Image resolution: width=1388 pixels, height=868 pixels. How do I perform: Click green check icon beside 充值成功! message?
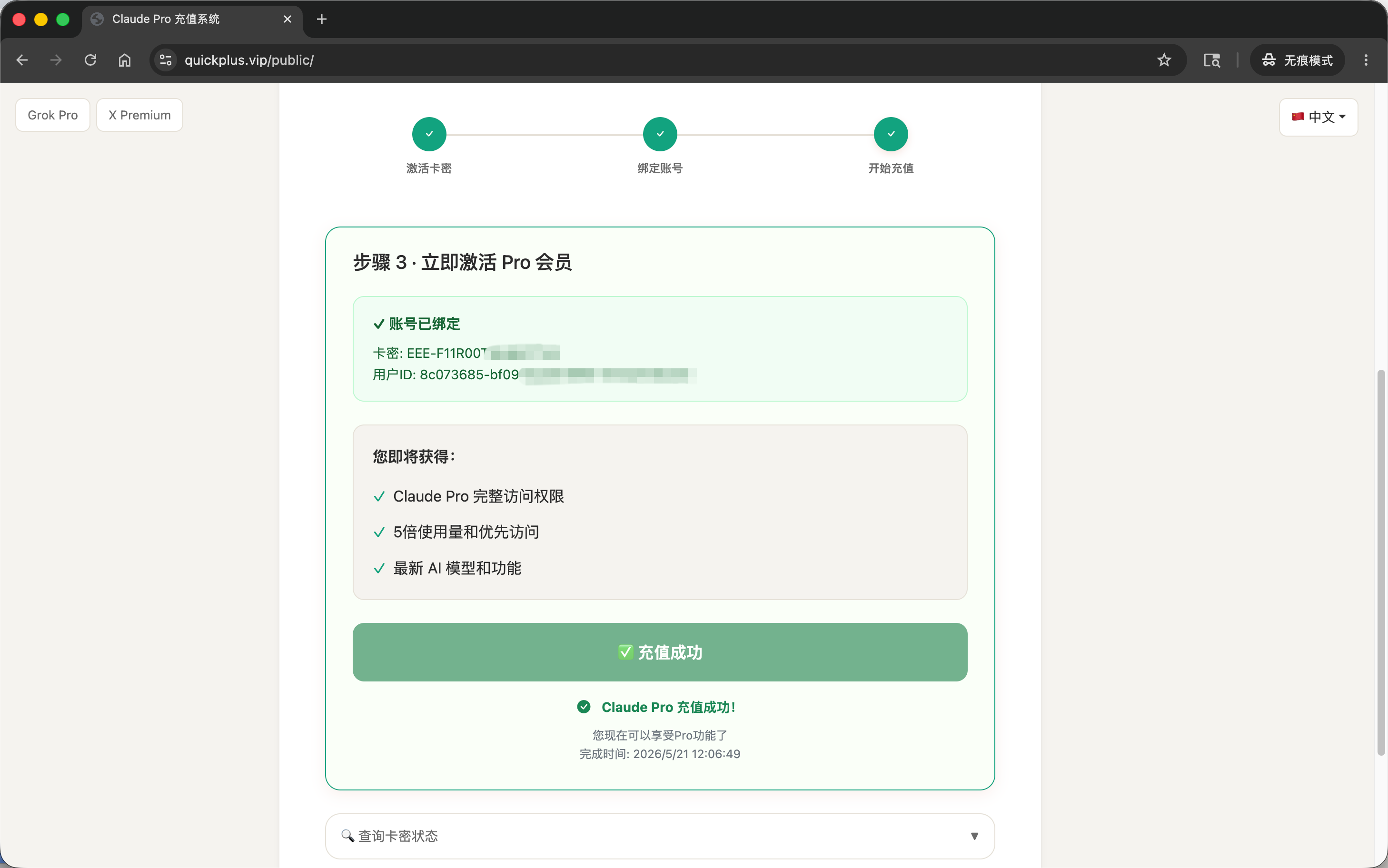[x=583, y=707]
